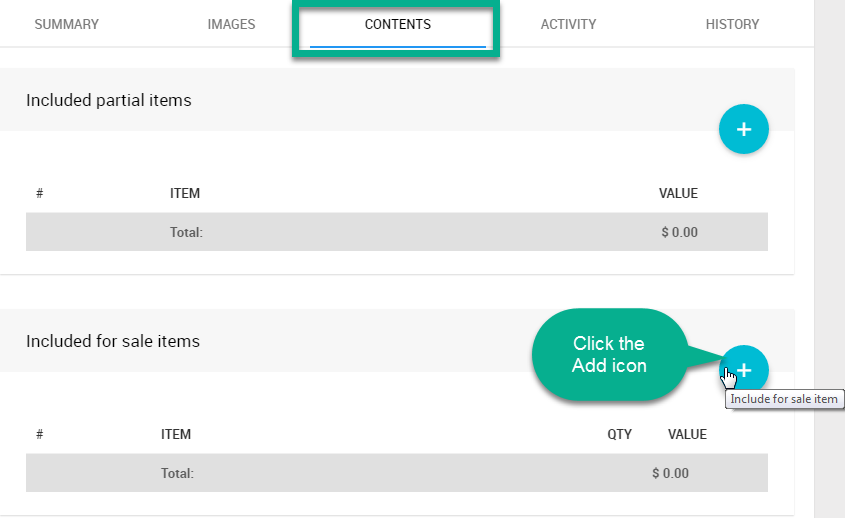View the History tab
The image size is (845, 518).
pos(732,24)
